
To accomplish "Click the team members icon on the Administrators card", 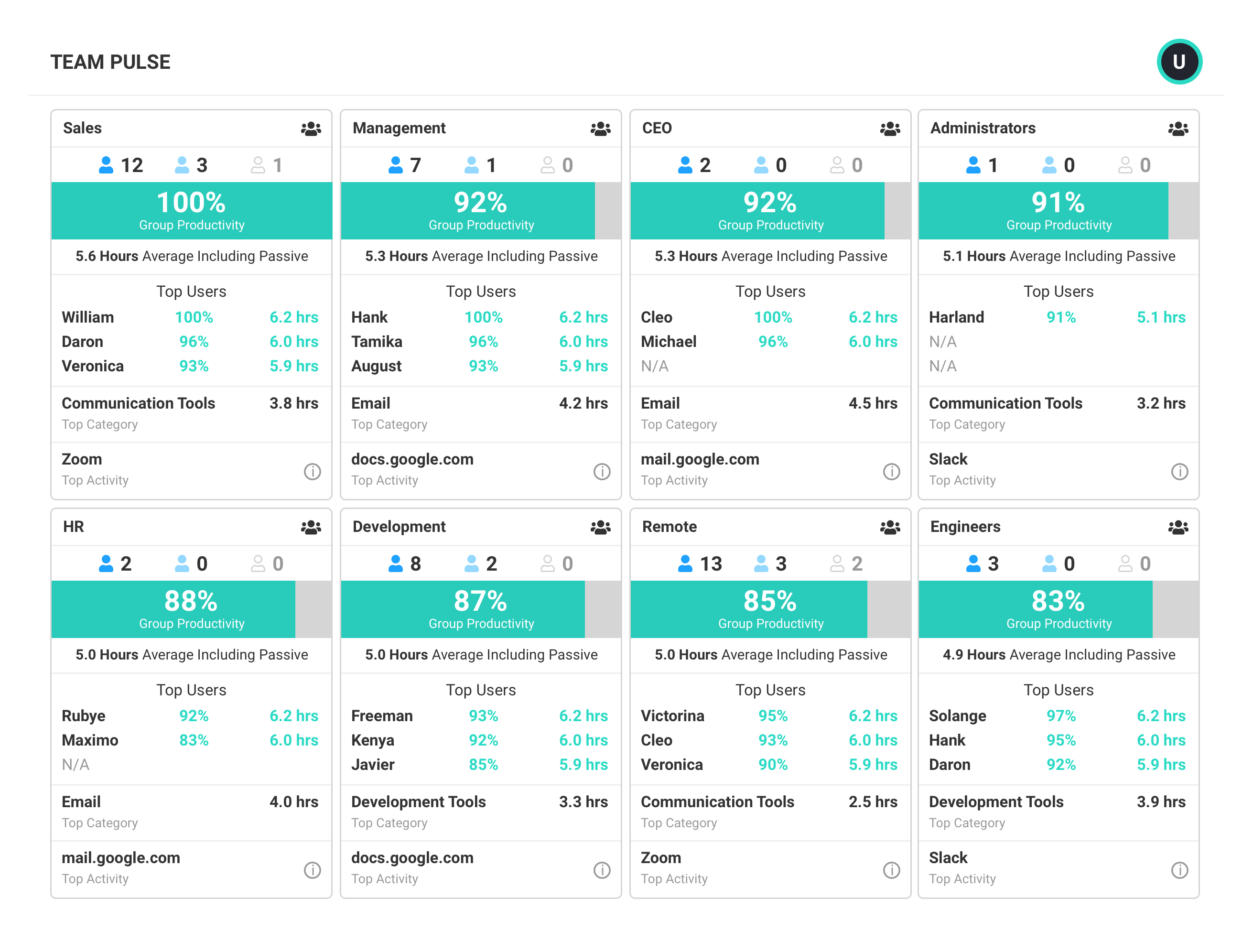I will (x=1179, y=129).
